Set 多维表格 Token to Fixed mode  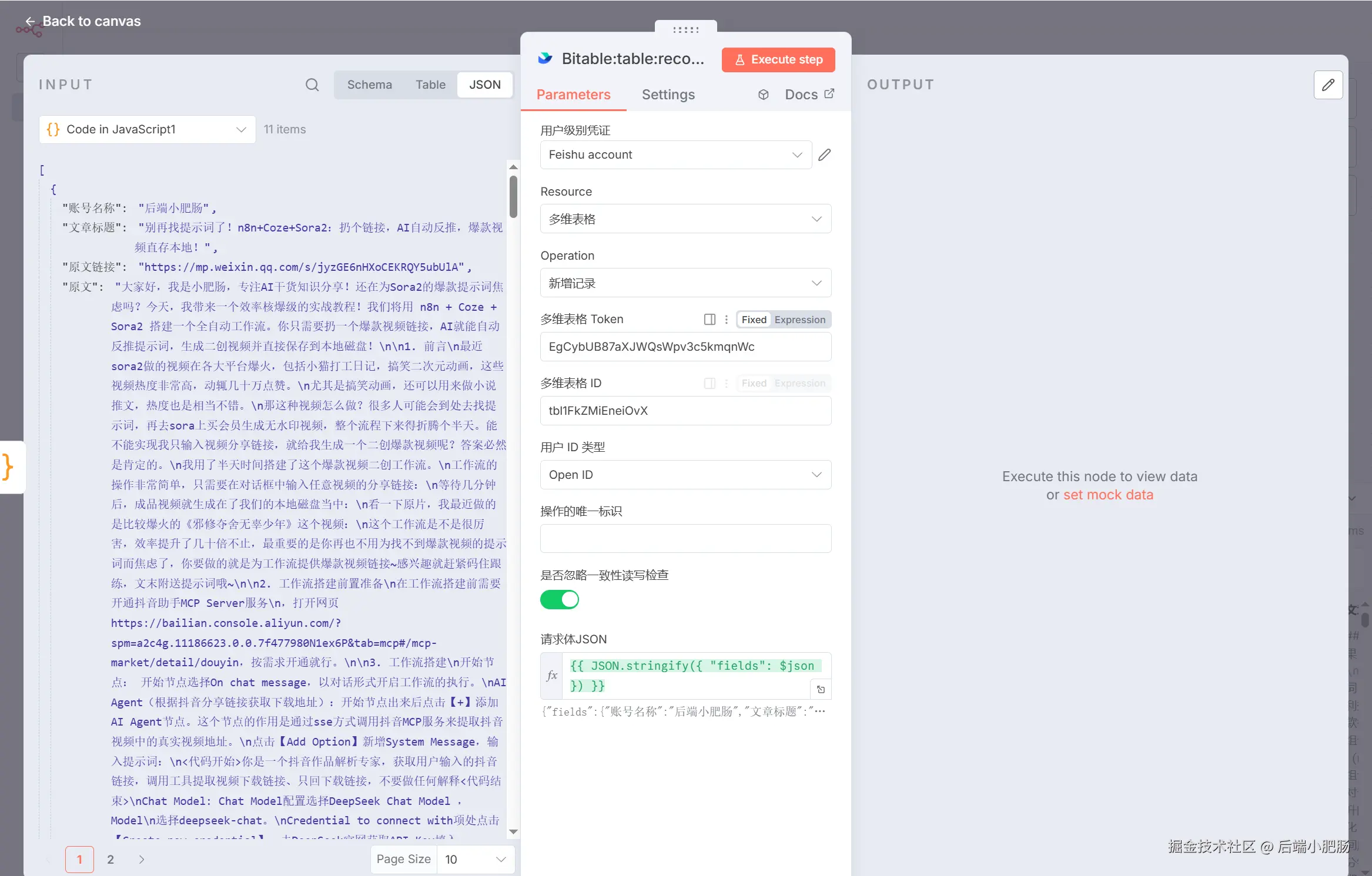click(x=754, y=319)
